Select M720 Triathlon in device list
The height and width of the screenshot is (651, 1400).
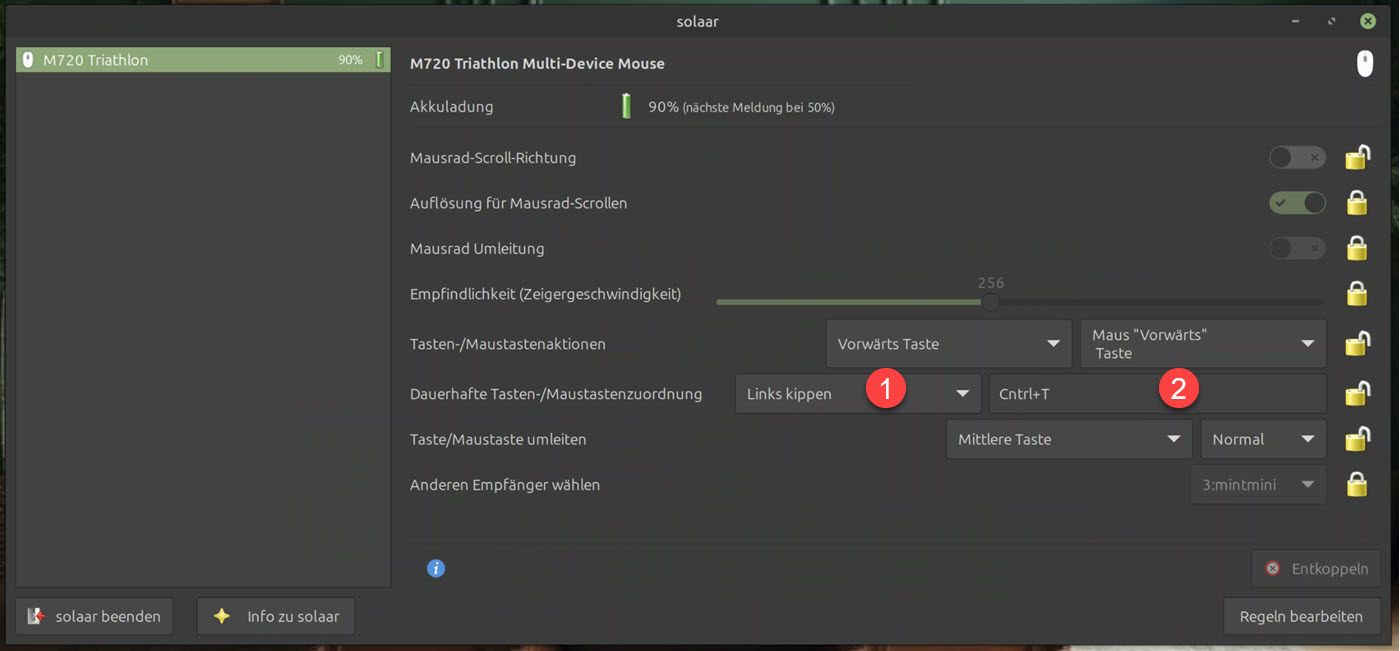coord(203,60)
